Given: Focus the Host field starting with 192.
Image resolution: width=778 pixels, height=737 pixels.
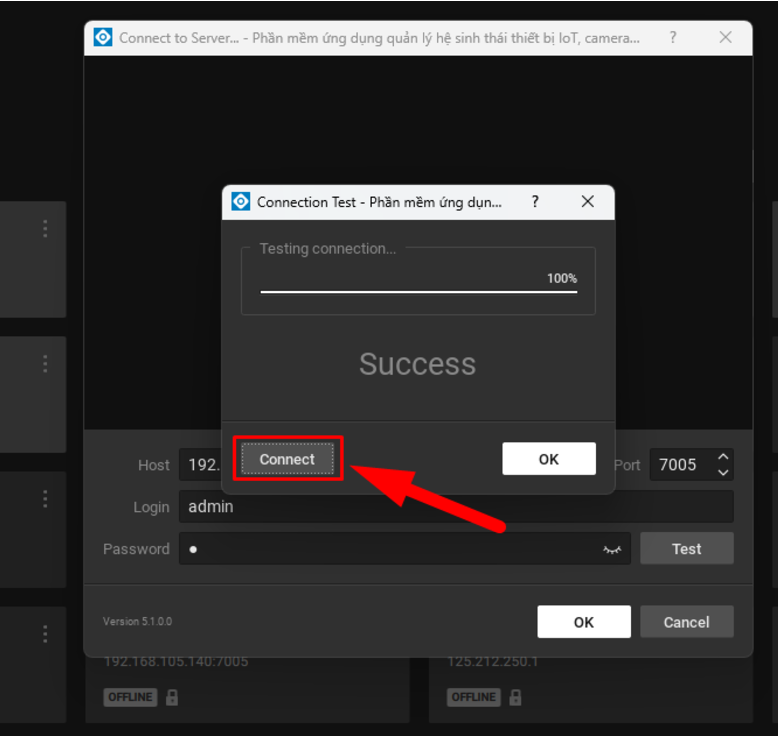Looking at the screenshot, I should tap(200, 465).
